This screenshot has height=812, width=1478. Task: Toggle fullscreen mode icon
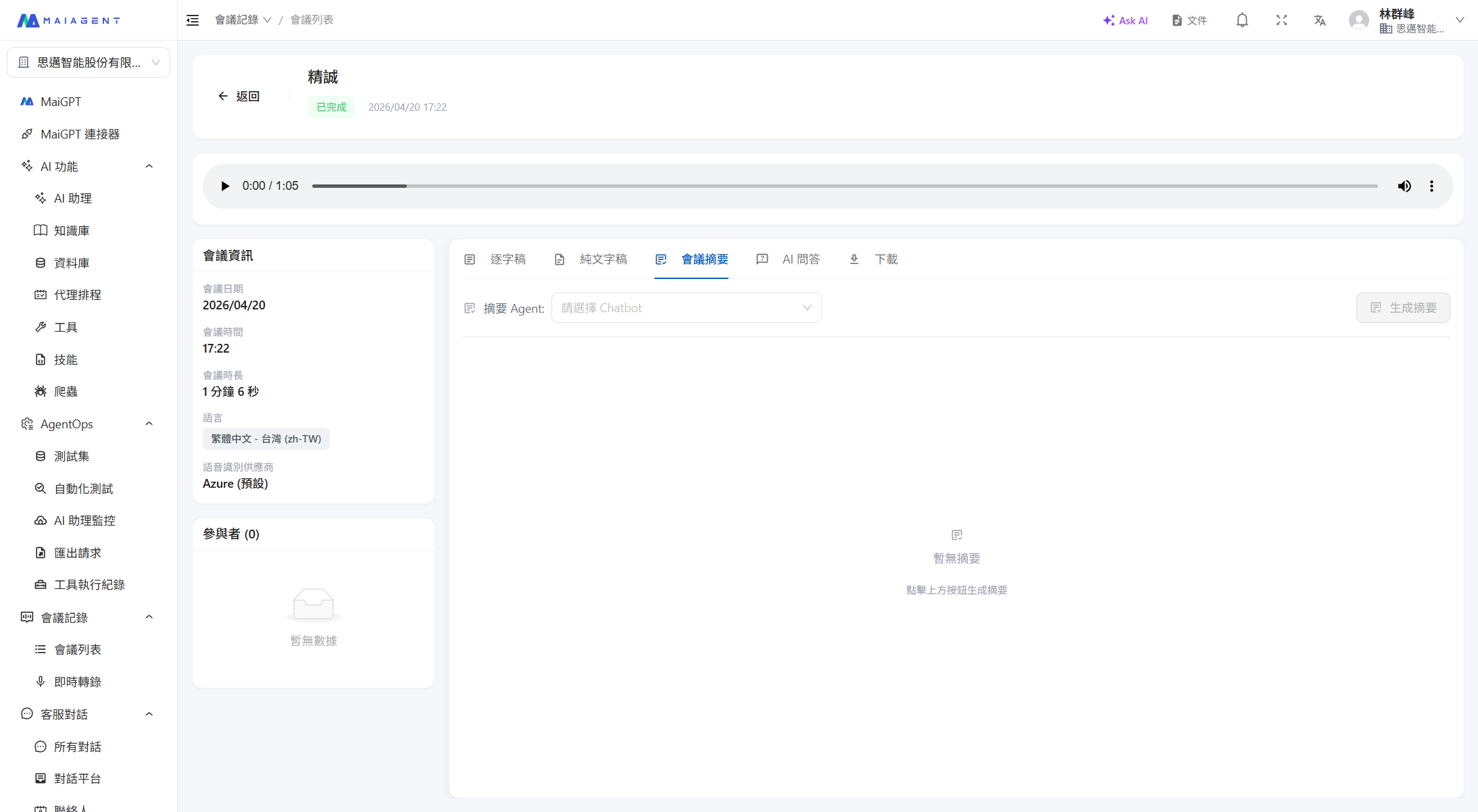1281,20
